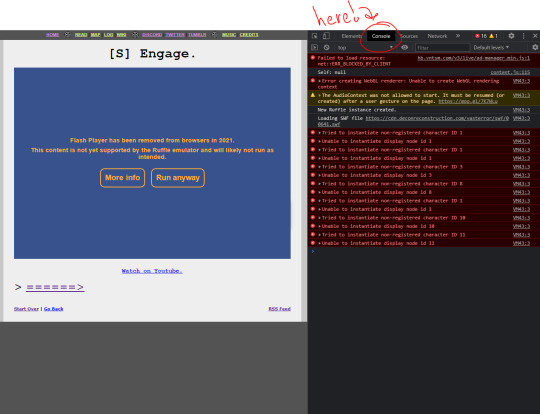
Task: Click the 'Self: null' log message
Action: click(x=331, y=72)
